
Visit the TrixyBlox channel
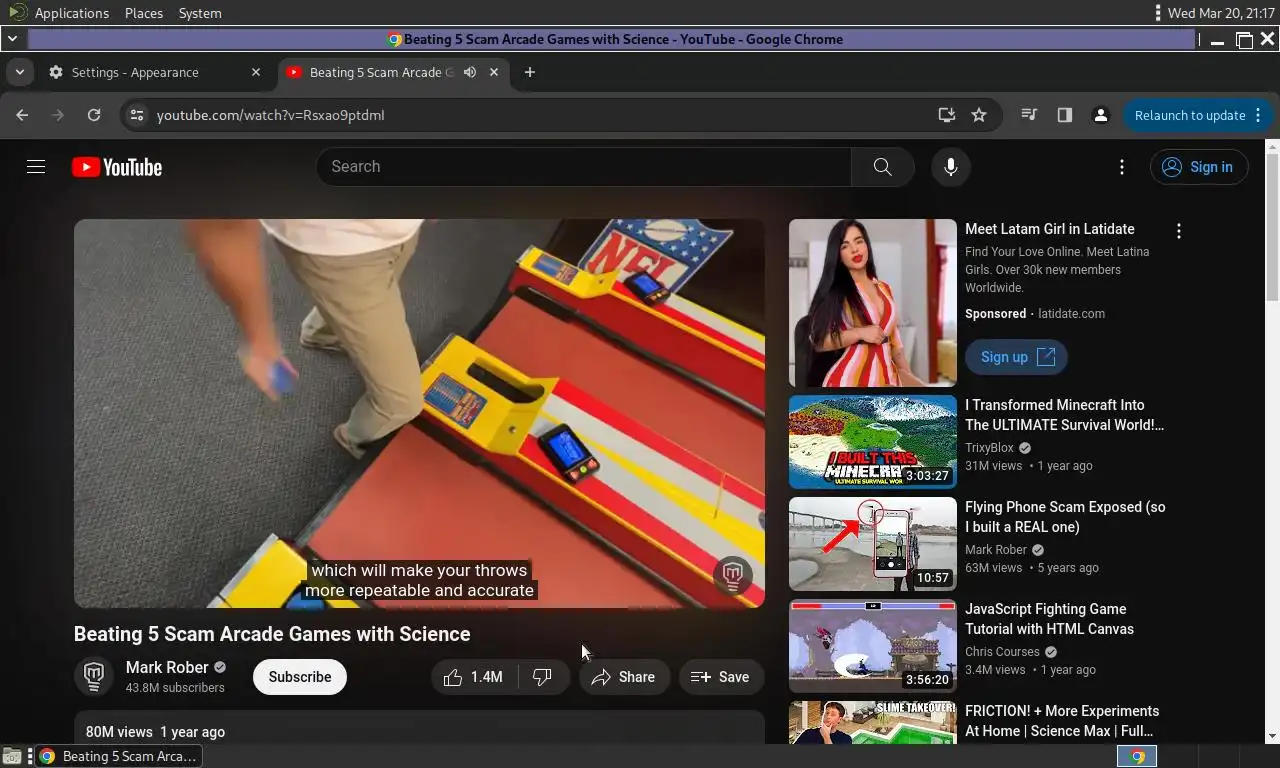coord(989,448)
